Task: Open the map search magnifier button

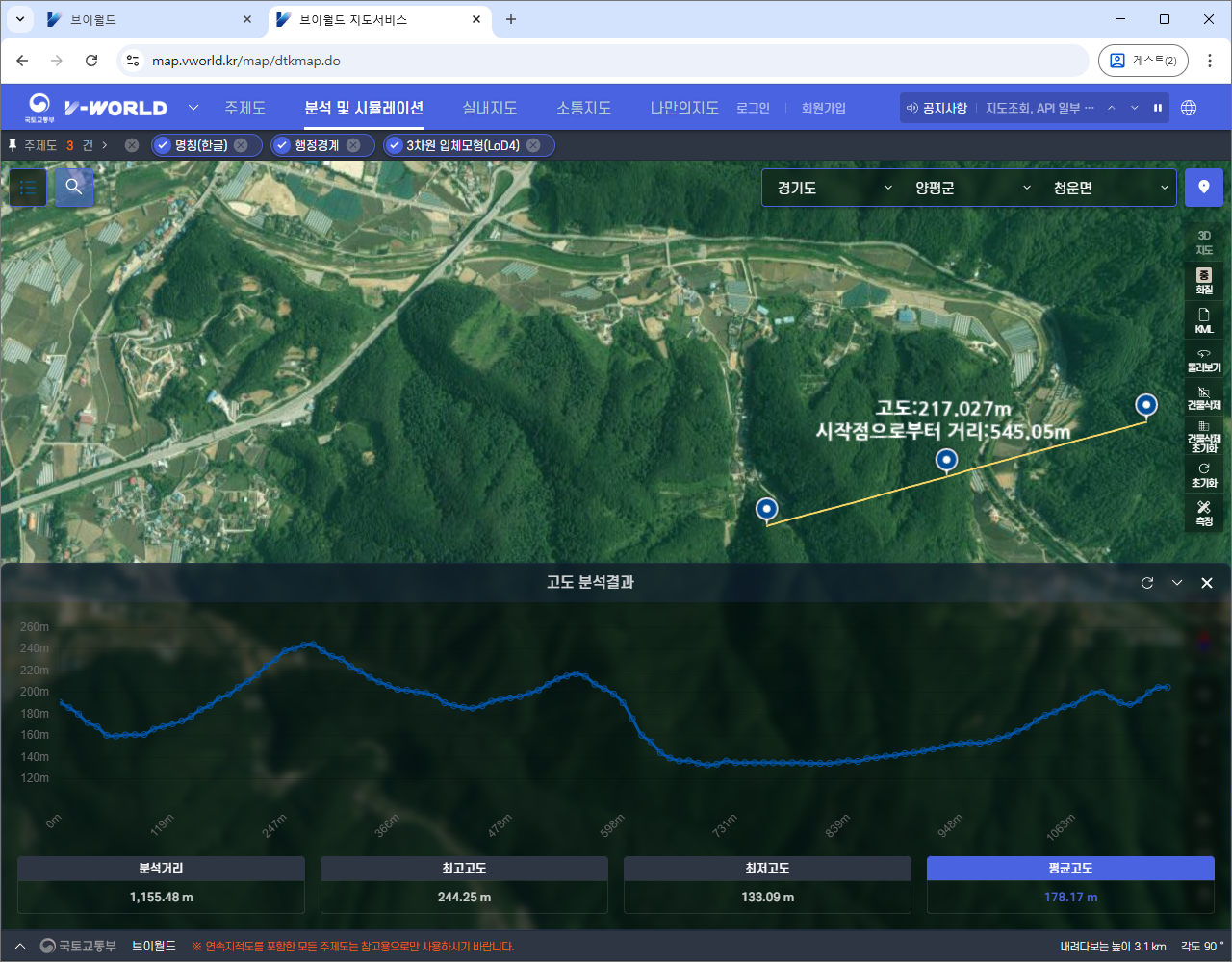Action: [74, 188]
